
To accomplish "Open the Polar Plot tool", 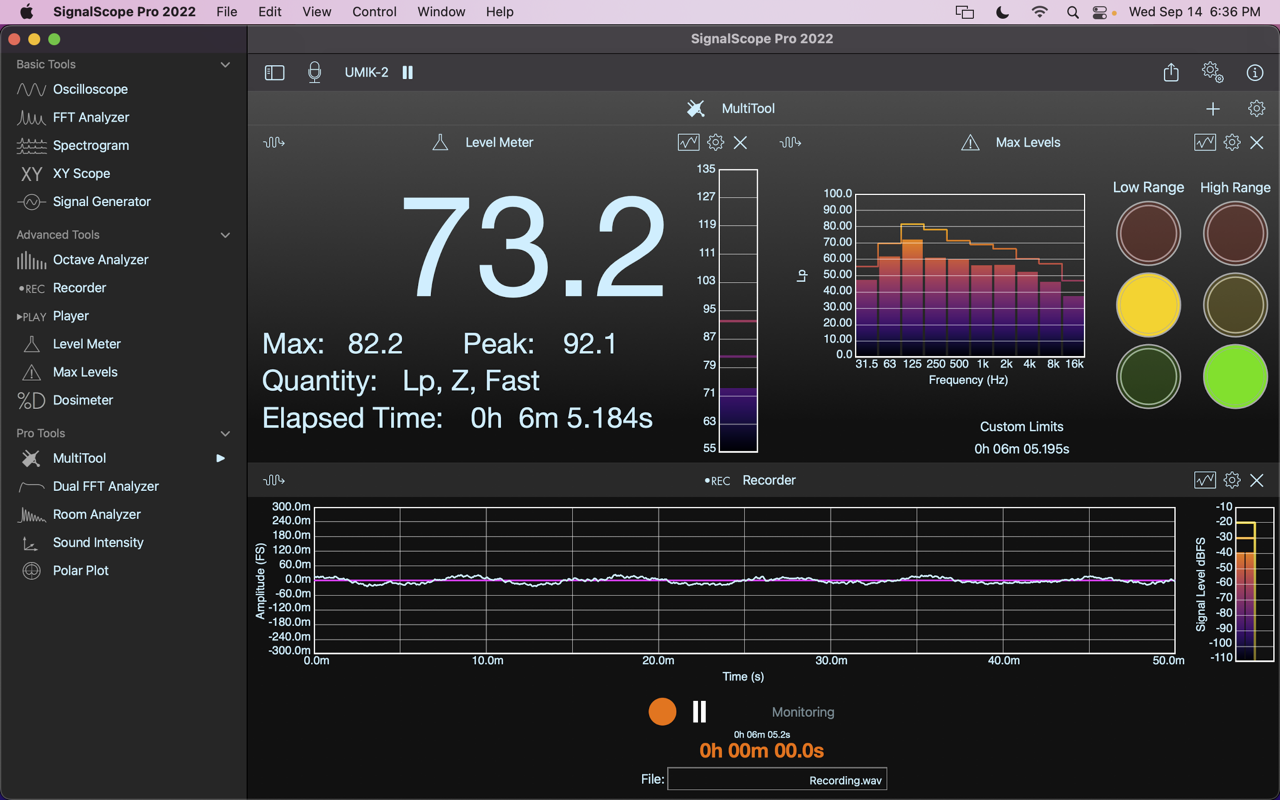I will (80, 570).
